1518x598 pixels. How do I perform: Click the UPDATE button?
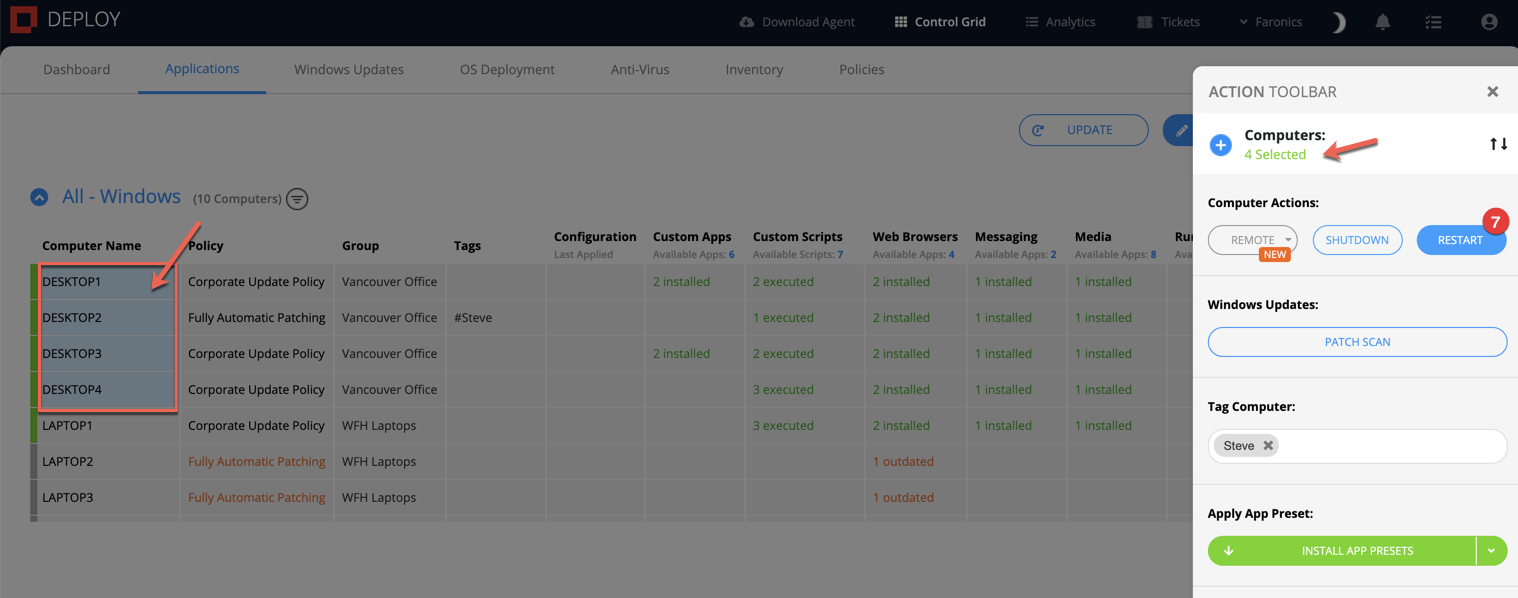point(1084,130)
